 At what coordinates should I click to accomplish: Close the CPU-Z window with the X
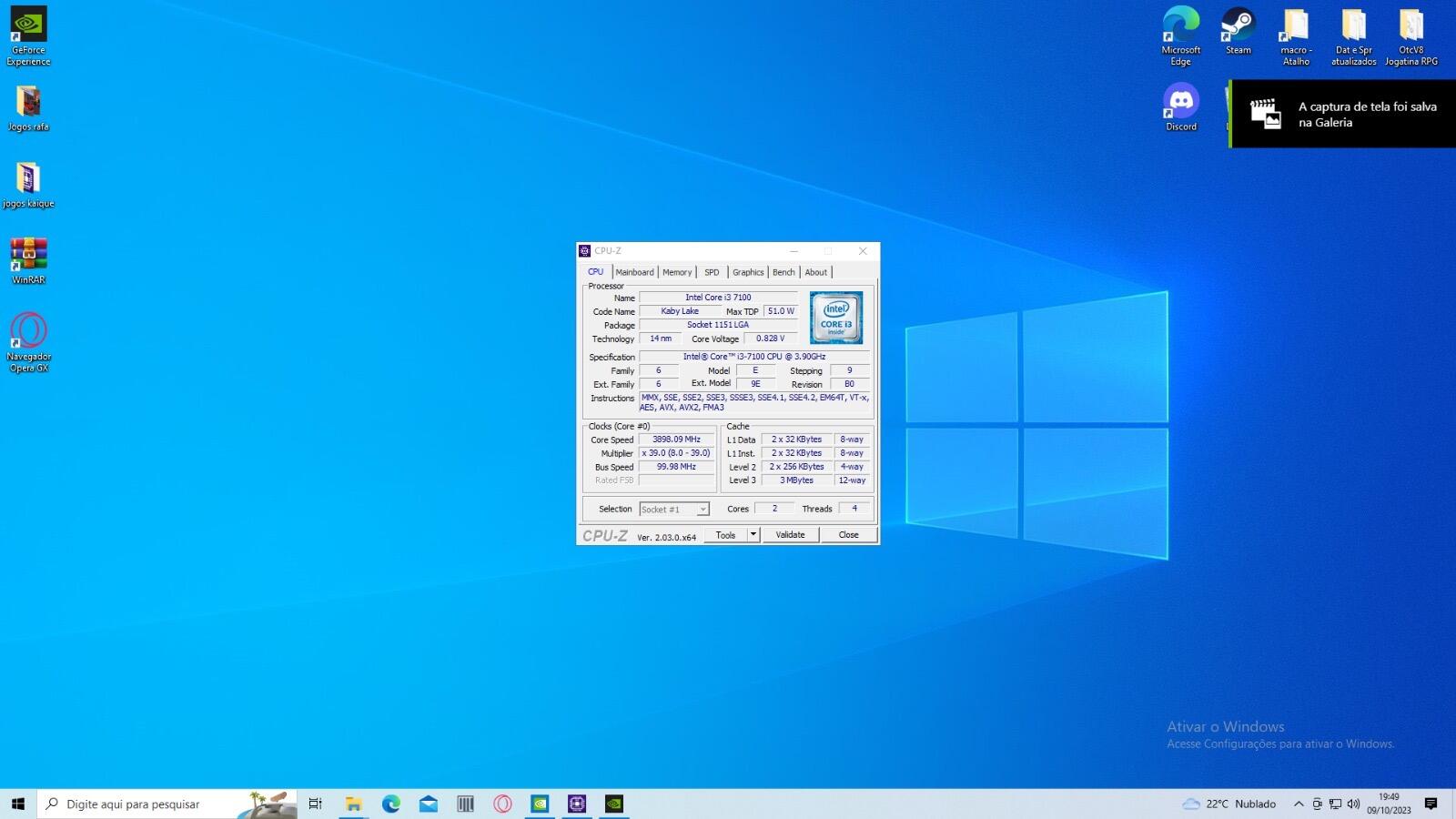point(863,251)
